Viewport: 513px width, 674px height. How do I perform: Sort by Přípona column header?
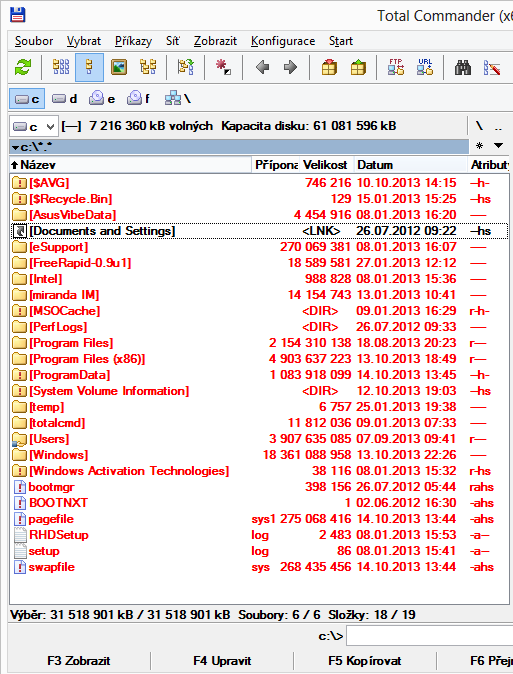tap(276, 165)
